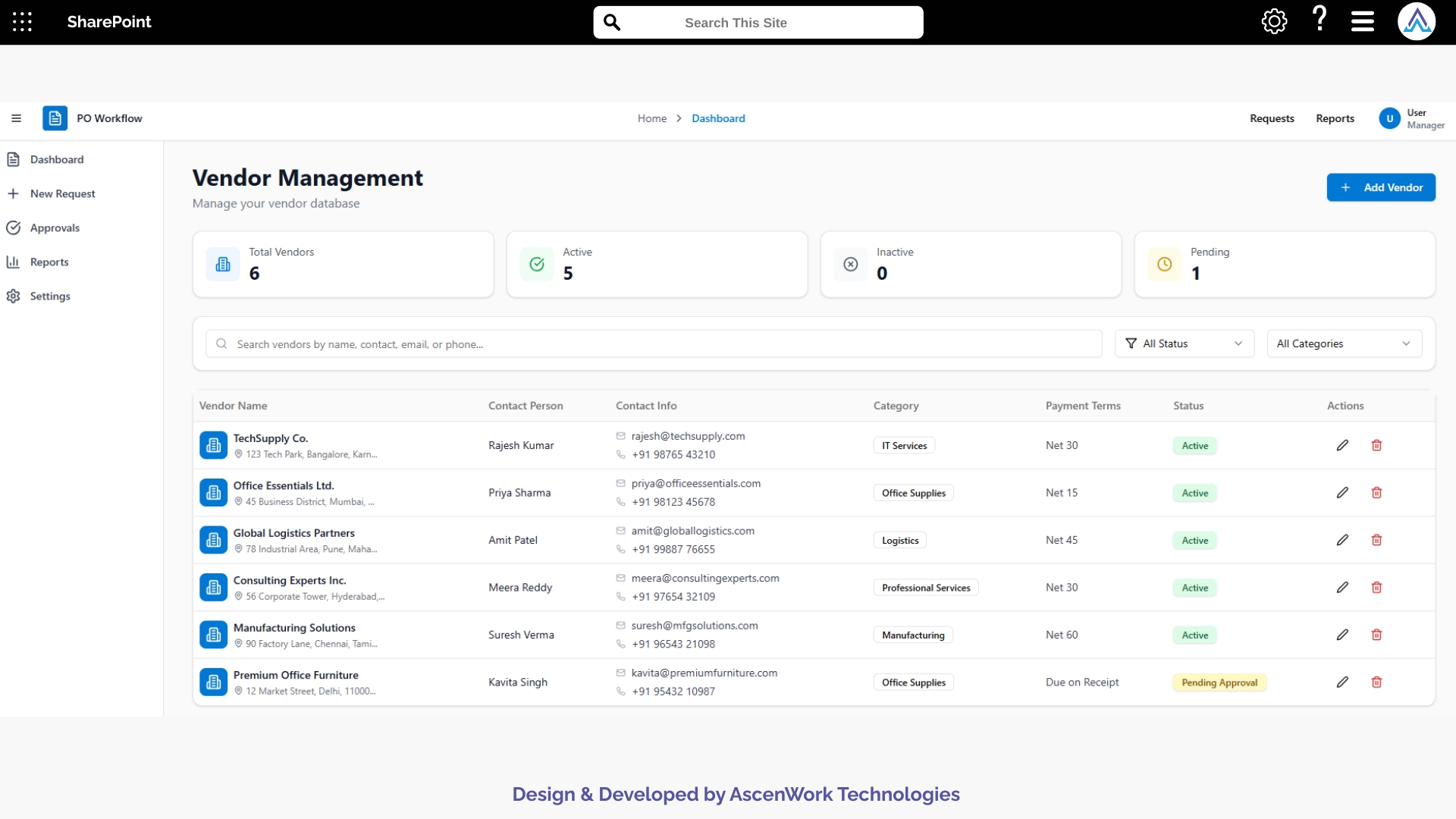The image size is (1456, 819).
Task: Edit TechSupply Co. using the pencil icon
Action: coord(1342,445)
